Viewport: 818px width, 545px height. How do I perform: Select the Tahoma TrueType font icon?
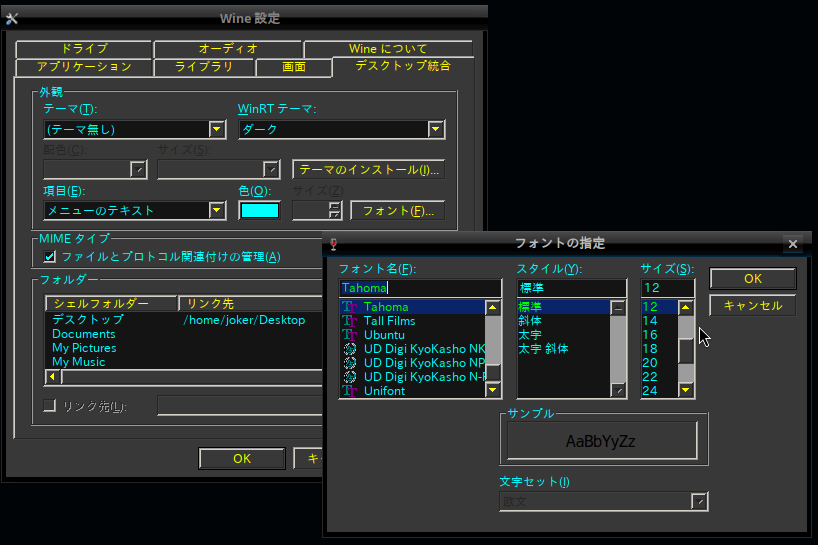(350, 307)
